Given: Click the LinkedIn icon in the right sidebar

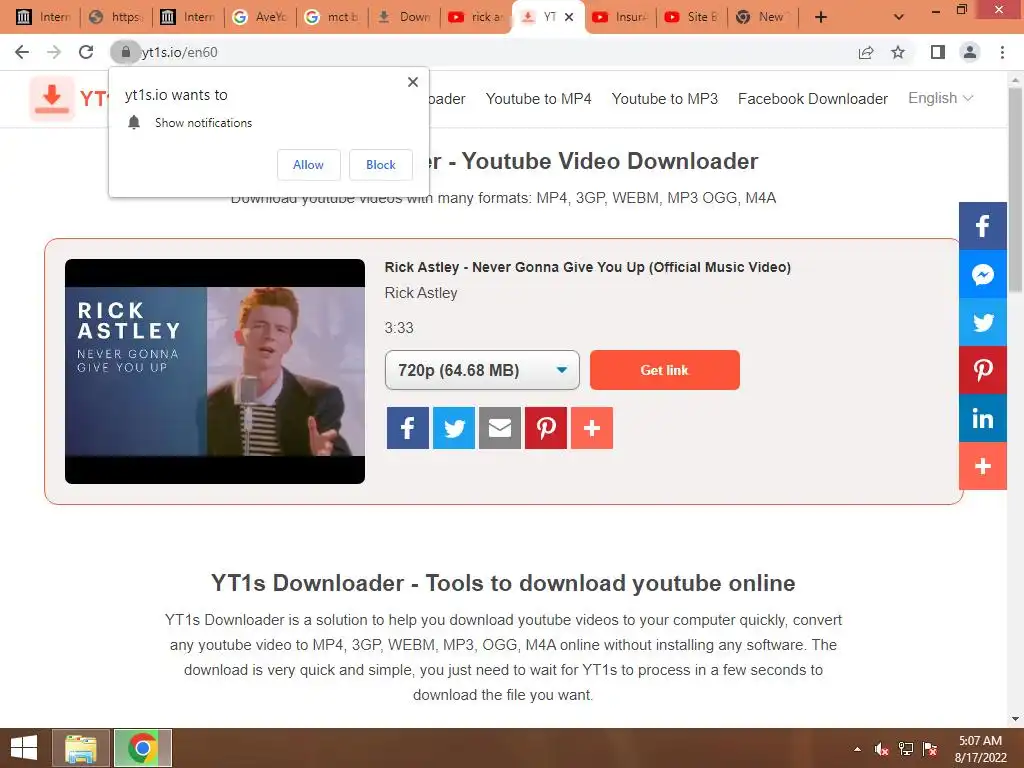Looking at the screenshot, I should pos(983,418).
